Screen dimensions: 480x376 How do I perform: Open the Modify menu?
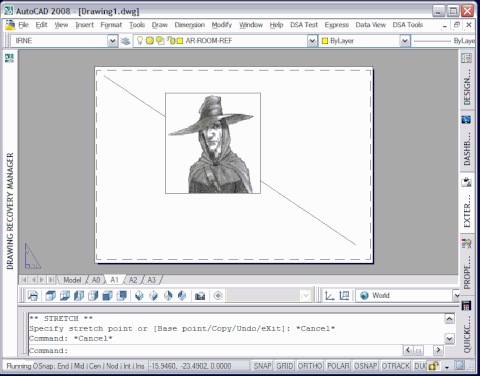pos(222,25)
